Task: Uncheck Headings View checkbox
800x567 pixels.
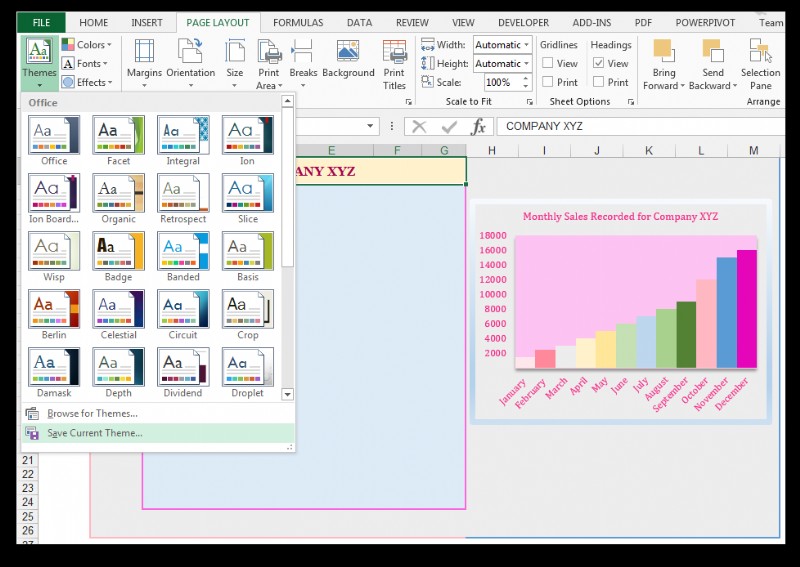Action: point(598,63)
